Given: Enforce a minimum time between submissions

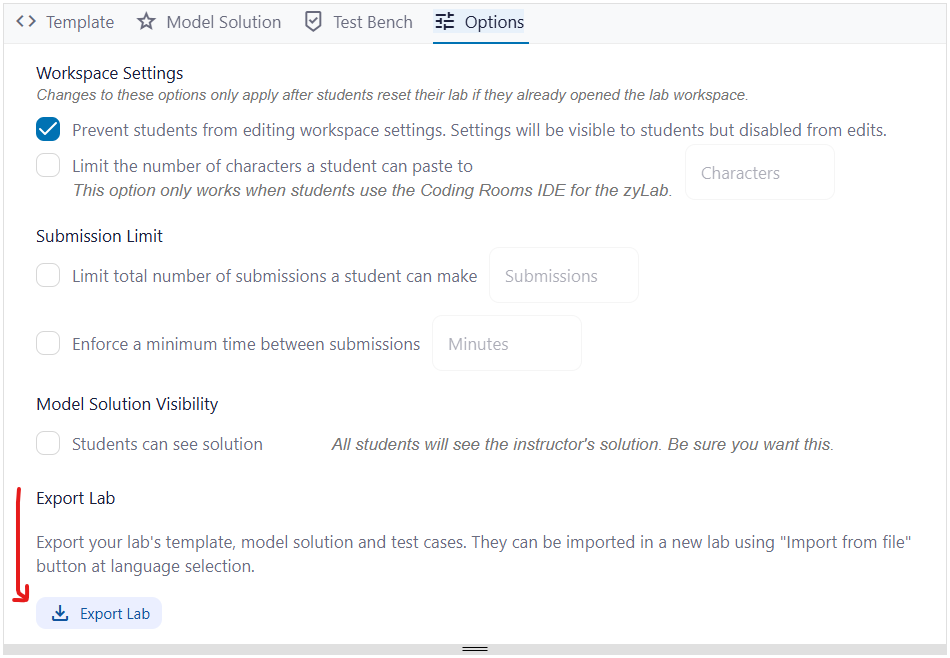Looking at the screenshot, I should pyautogui.click(x=47, y=343).
